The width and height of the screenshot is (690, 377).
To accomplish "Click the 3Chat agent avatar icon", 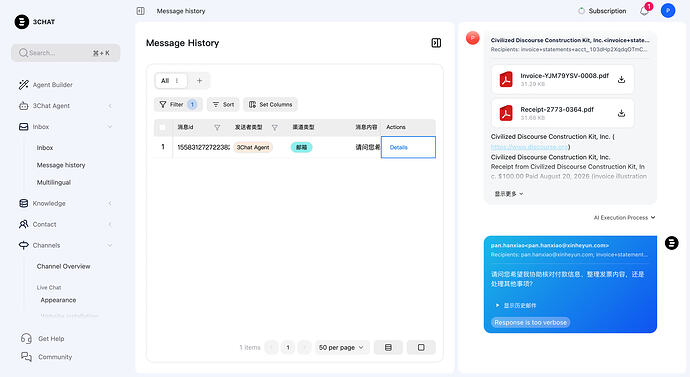I will pyautogui.click(x=672, y=243).
